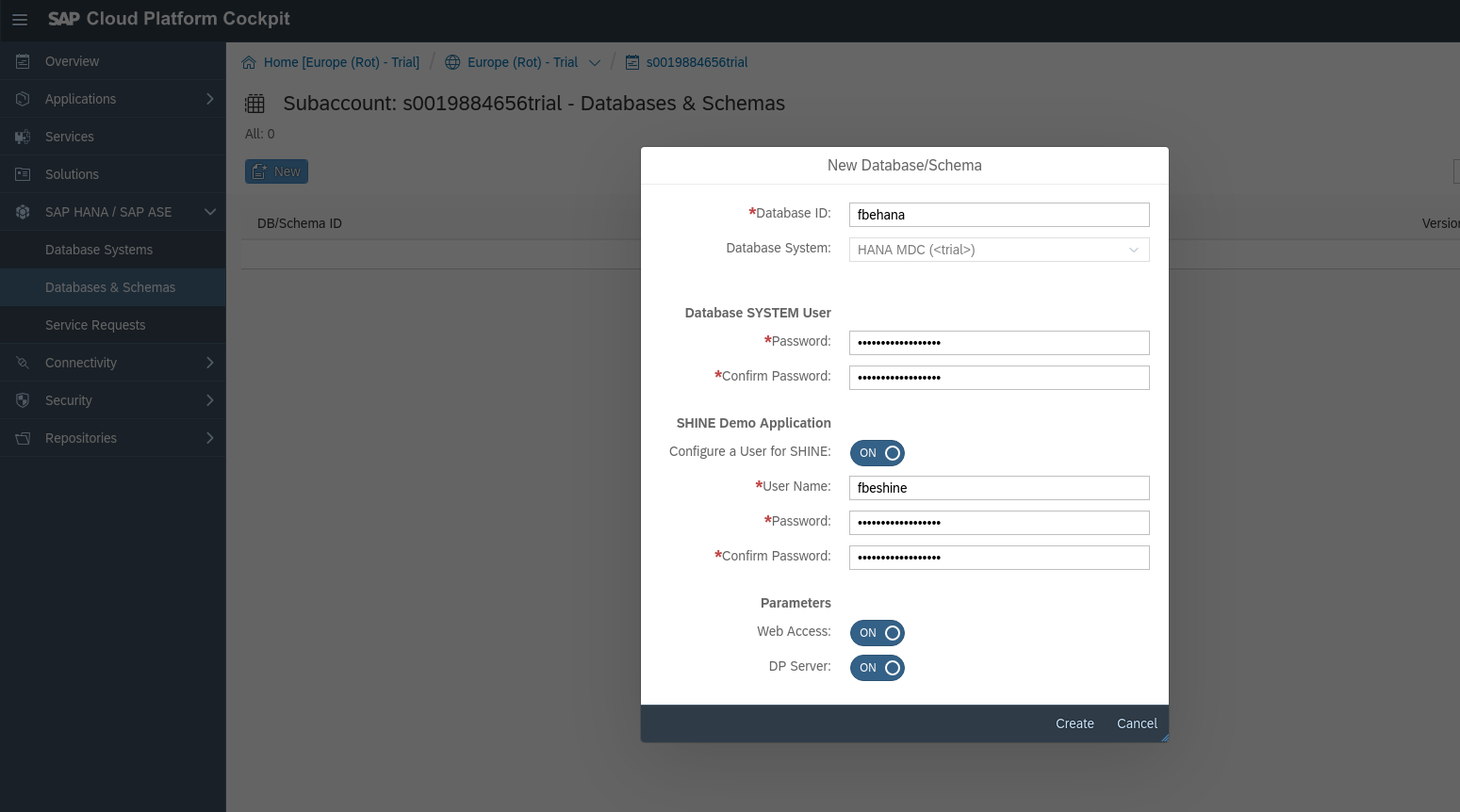Click the Applications cube icon
Viewport: 1460px width, 812px height.
[23, 99]
